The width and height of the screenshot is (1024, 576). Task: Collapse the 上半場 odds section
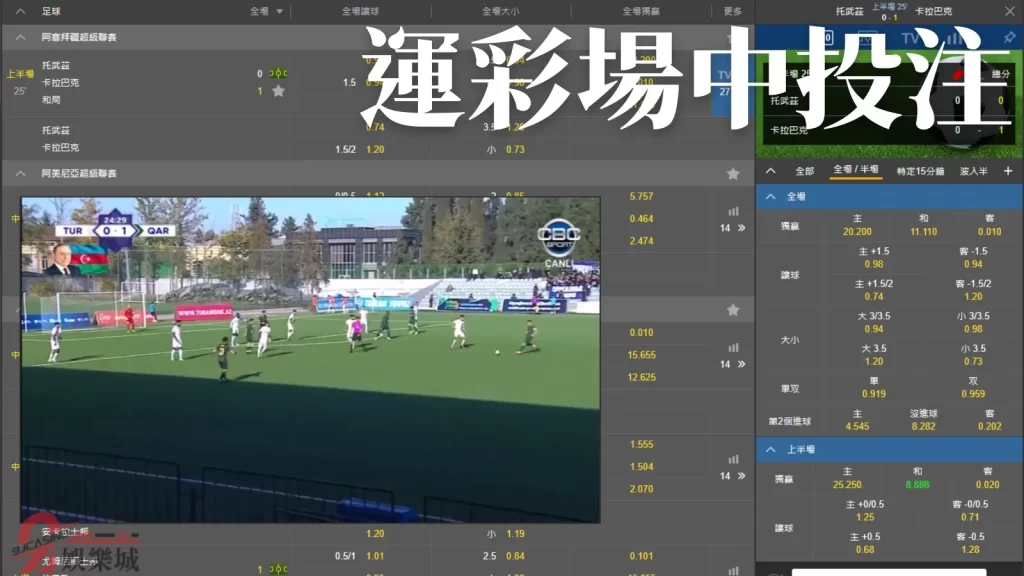click(x=770, y=450)
